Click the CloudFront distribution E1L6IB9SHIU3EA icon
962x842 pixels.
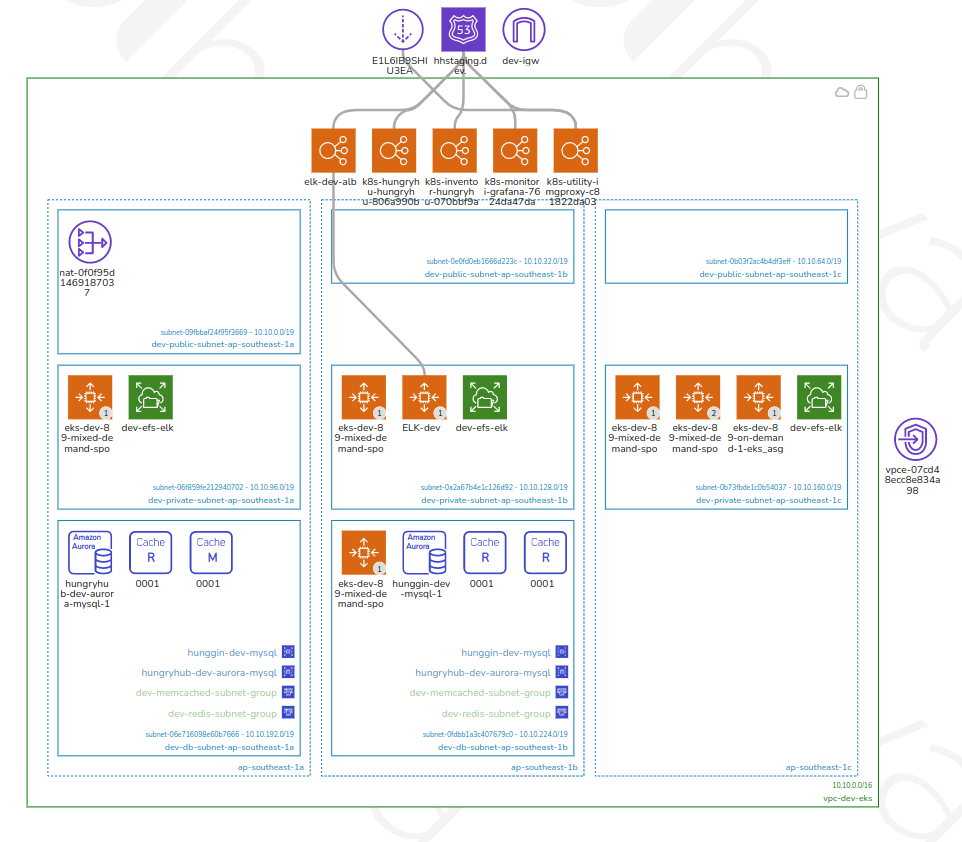click(x=403, y=31)
